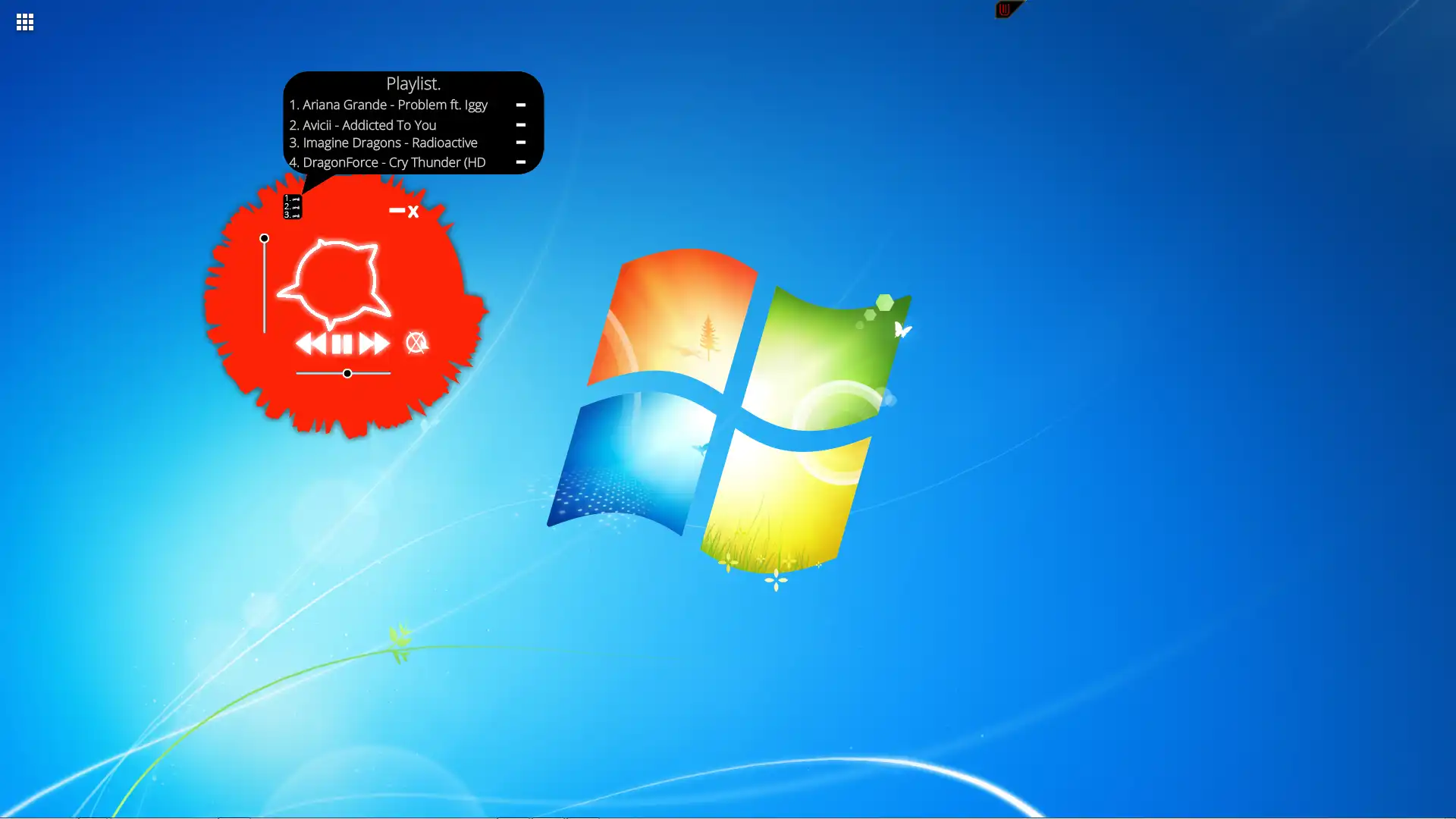
Task: Open the apps grid icon
Action: (25, 23)
